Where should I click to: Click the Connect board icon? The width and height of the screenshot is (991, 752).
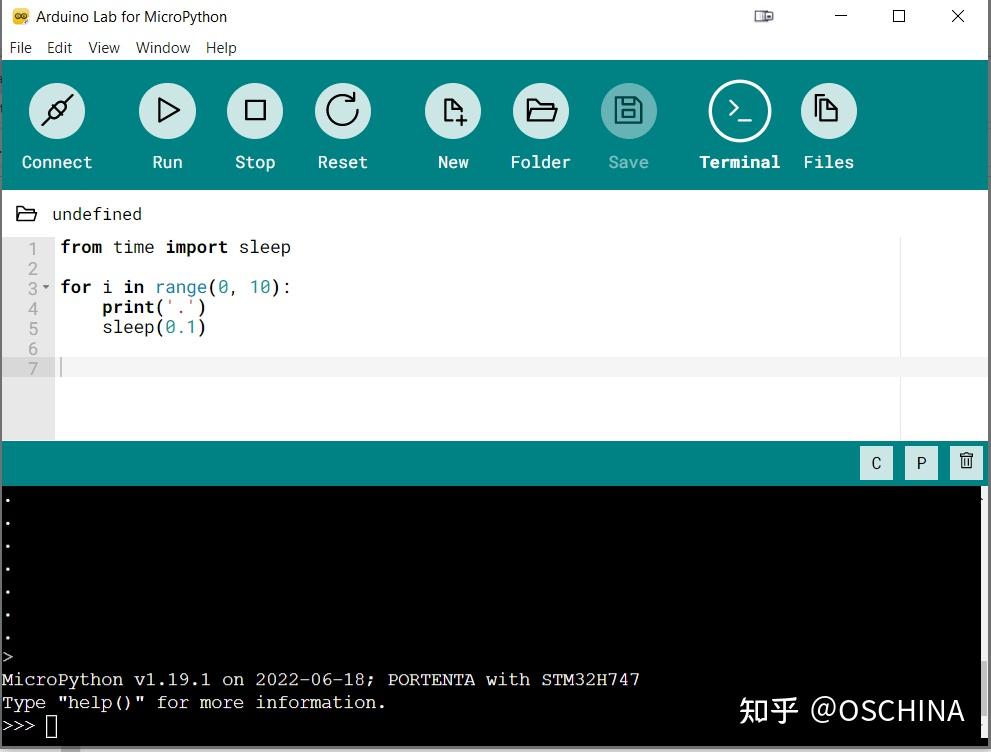[57, 111]
